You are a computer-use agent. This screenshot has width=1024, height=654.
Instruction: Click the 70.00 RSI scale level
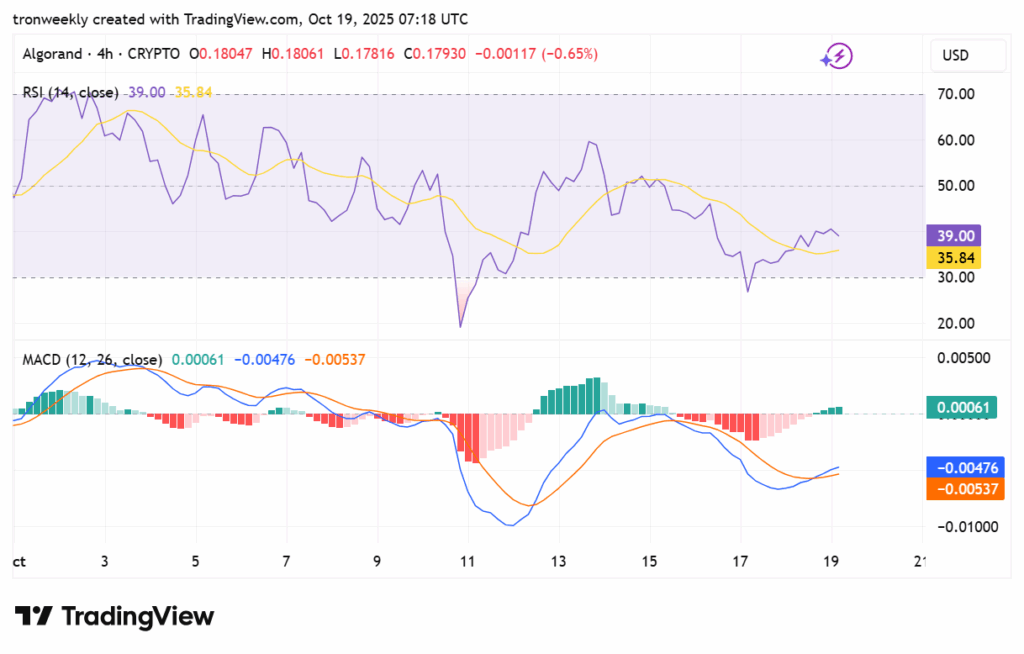tap(954, 94)
